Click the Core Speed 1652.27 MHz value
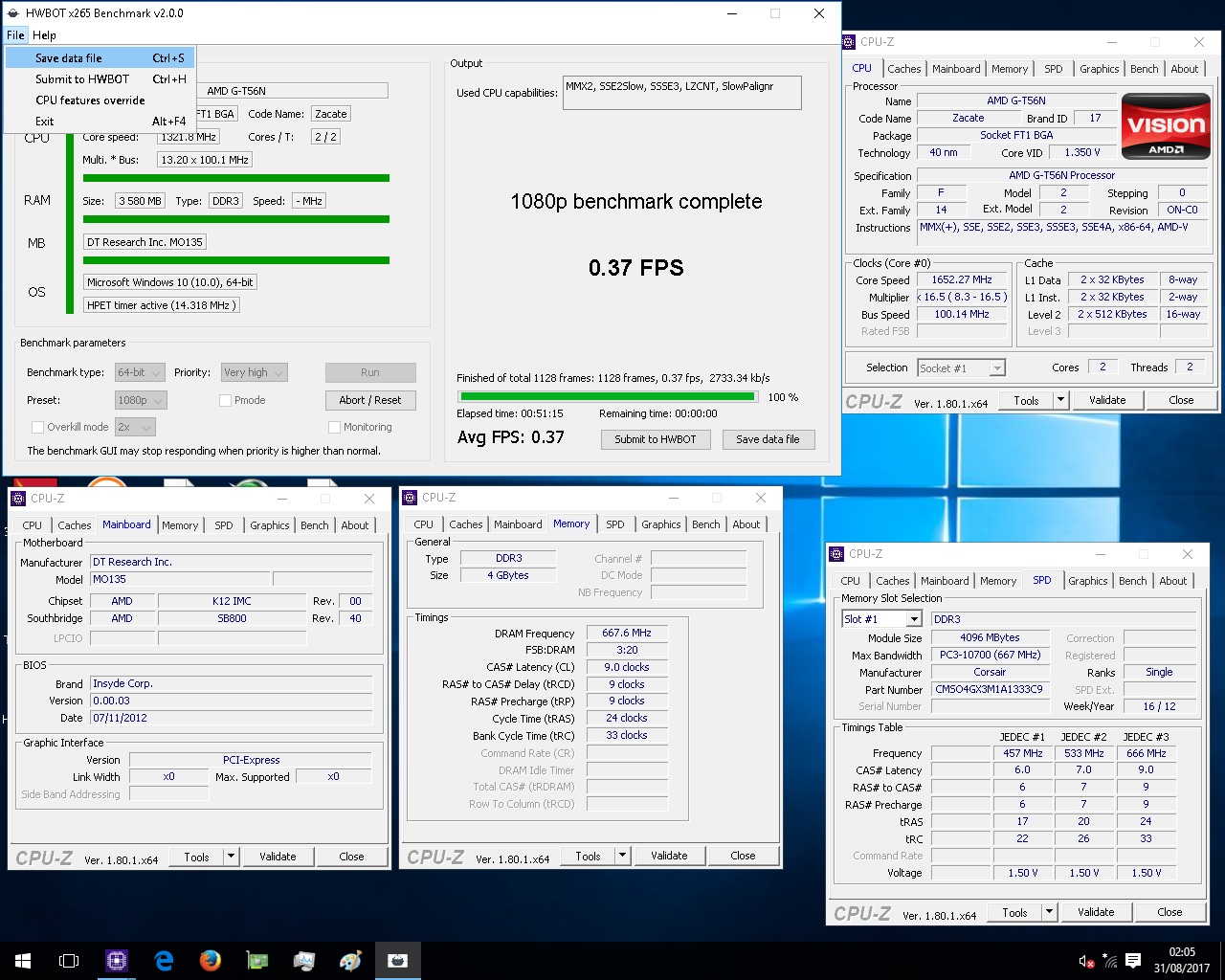 962,280
